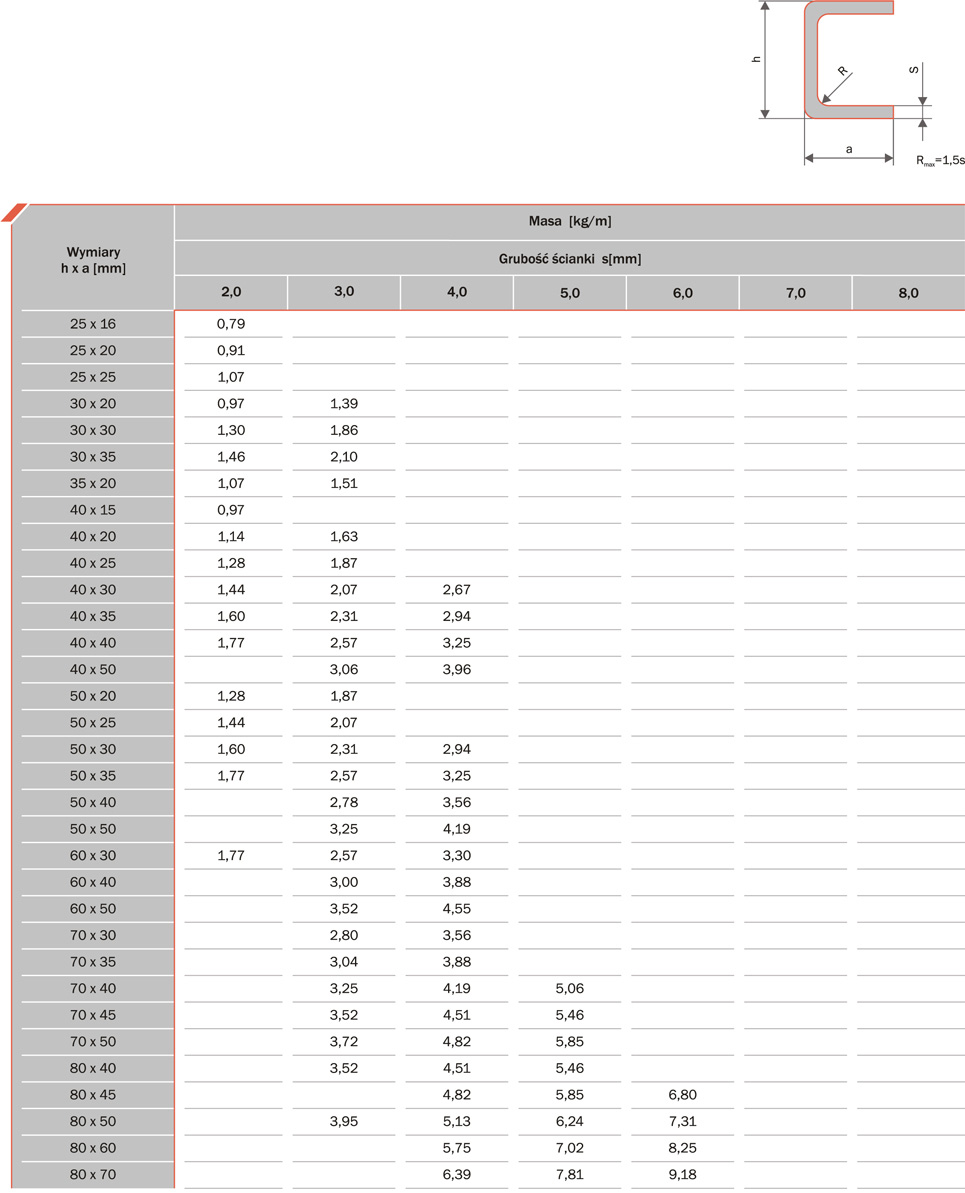Click the 2,67 mass value
The height and width of the screenshot is (1193, 965).
(457, 590)
